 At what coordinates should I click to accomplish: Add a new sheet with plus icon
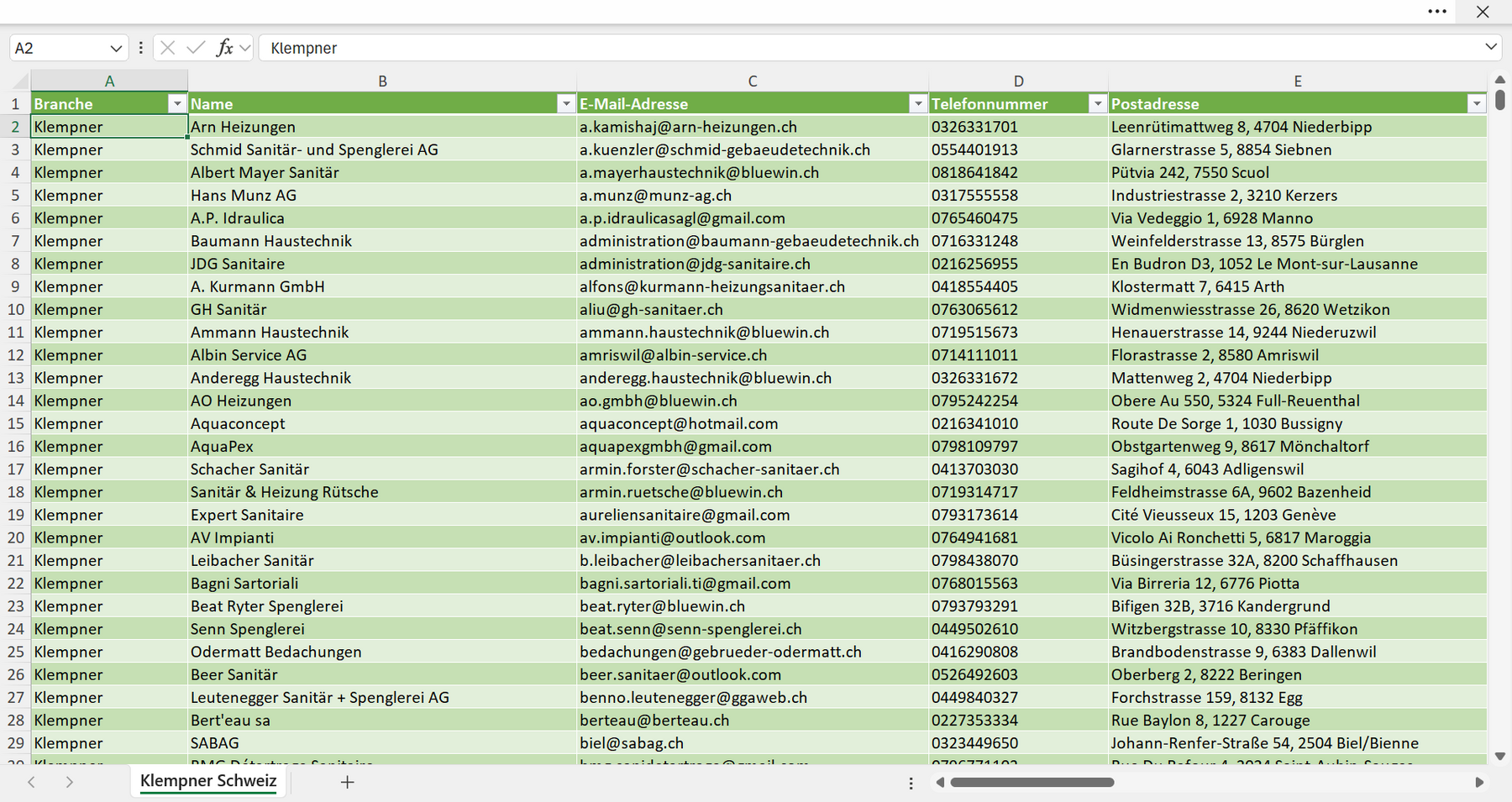click(x=347, y=782)
